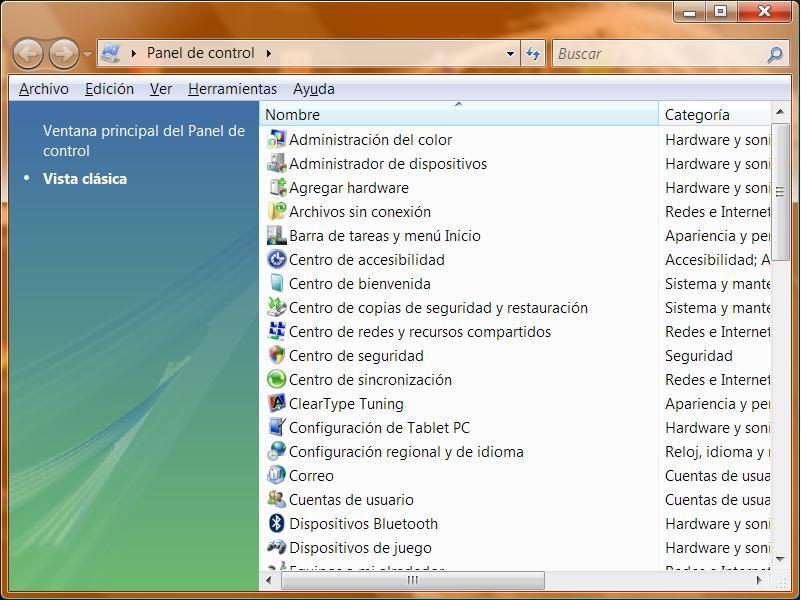801x600 pixels.
Task: Go forward with the Forward arrow button
Action: click(64, 53)
